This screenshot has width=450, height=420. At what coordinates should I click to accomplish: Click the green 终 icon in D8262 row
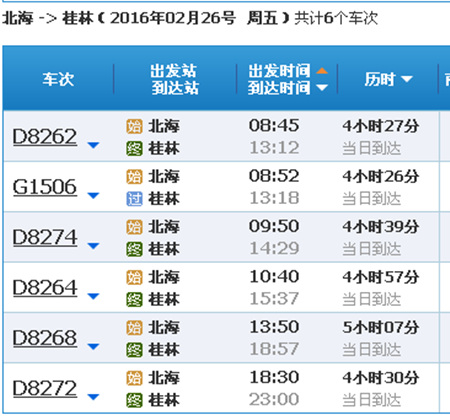pos(134,149)
